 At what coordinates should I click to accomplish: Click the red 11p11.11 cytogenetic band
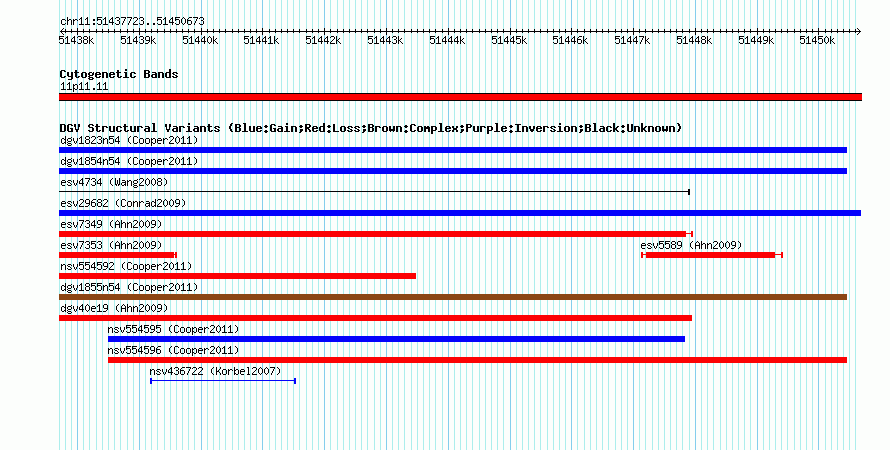tap(460, 97)
